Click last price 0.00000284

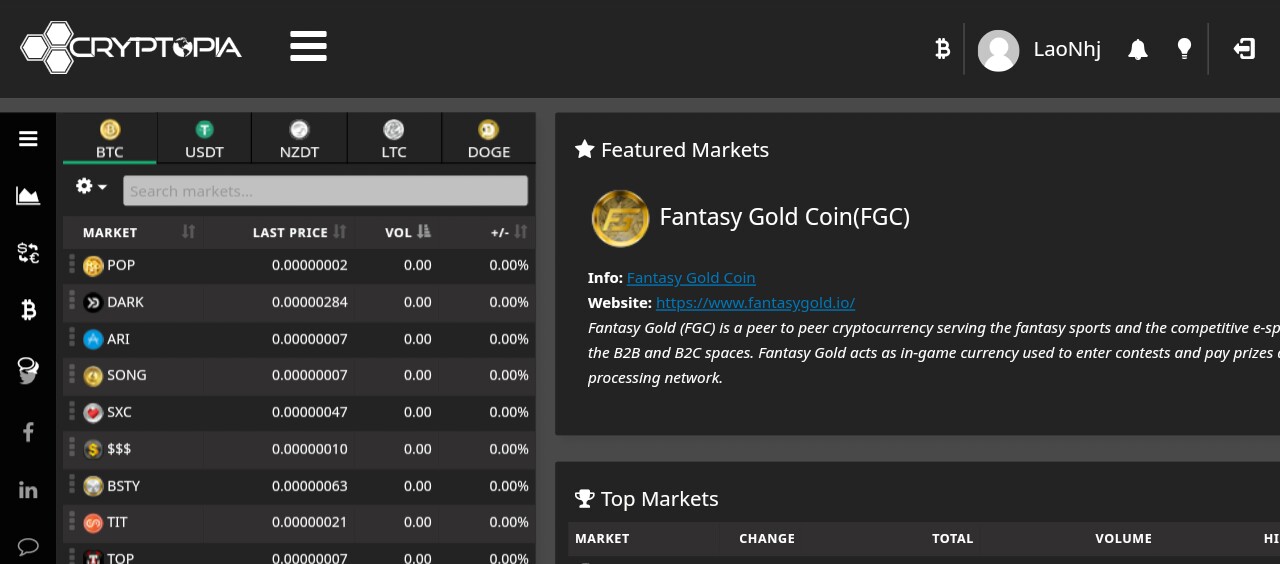pyautogui.click(x=310, y=302)
